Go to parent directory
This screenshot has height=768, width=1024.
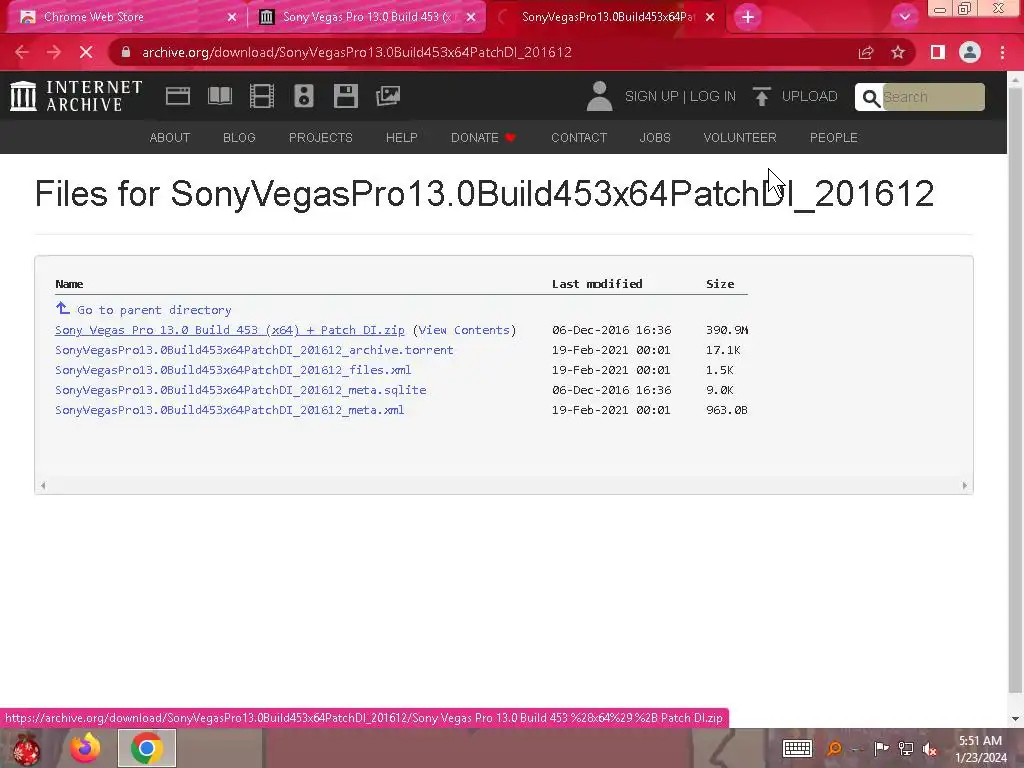(154, 310)
